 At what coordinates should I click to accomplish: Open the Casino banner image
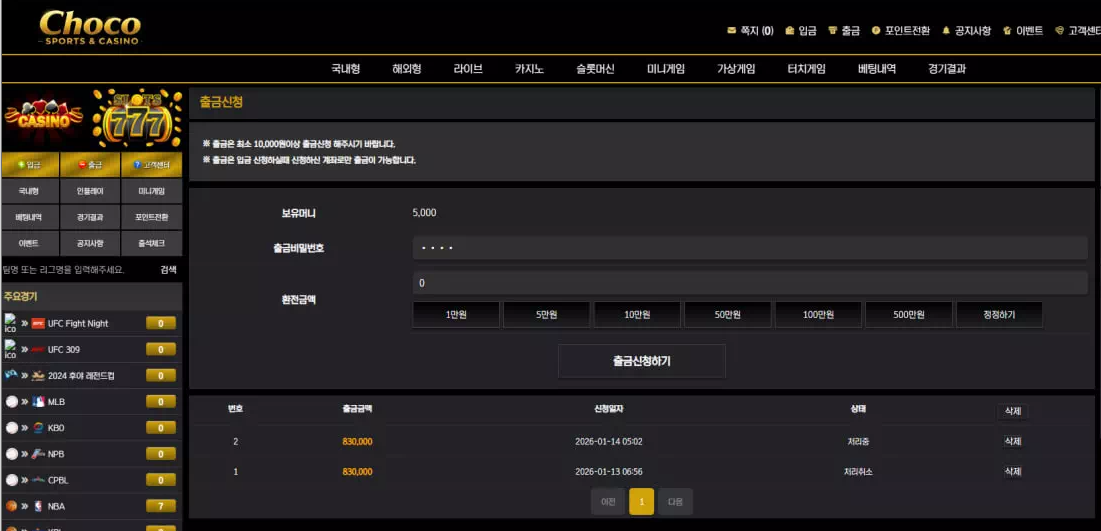[x=45, y=118]
